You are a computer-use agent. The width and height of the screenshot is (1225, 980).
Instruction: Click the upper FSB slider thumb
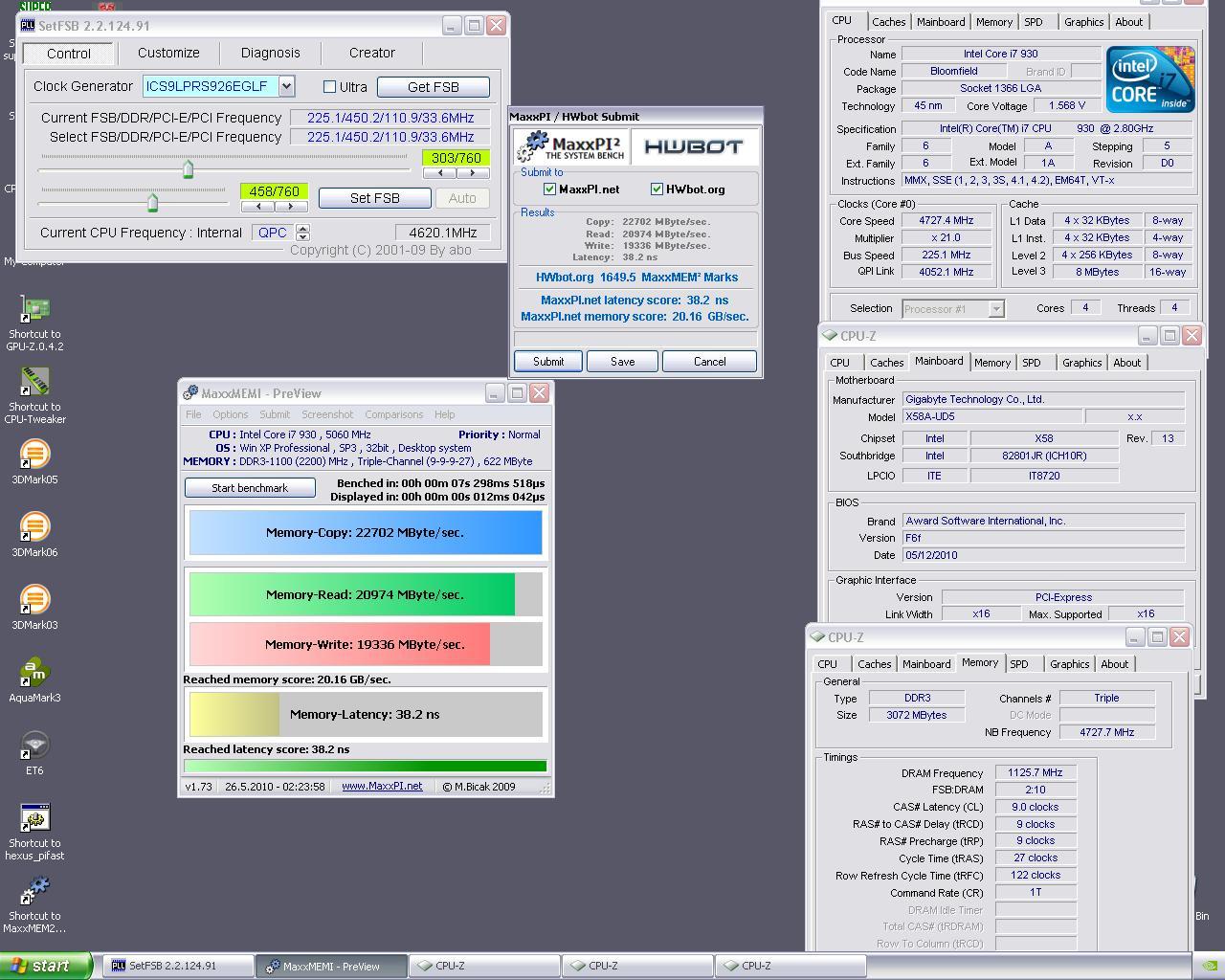tap(188, 169)
